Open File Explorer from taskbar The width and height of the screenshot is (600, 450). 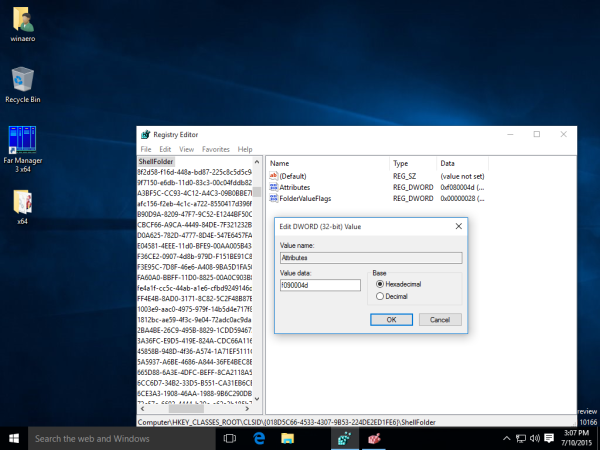[x=287, y=439]
